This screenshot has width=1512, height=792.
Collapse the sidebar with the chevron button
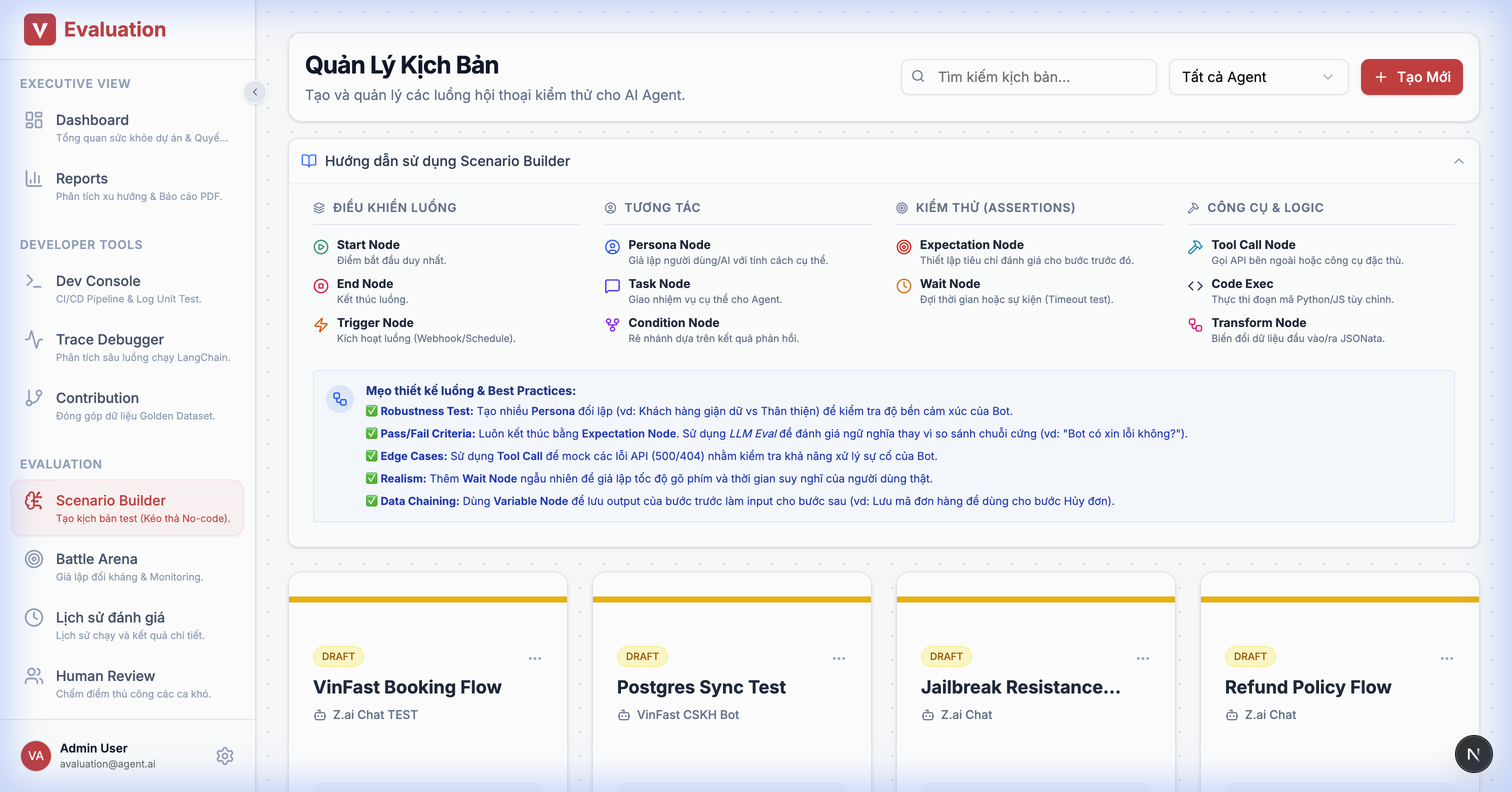coord(254,92)
